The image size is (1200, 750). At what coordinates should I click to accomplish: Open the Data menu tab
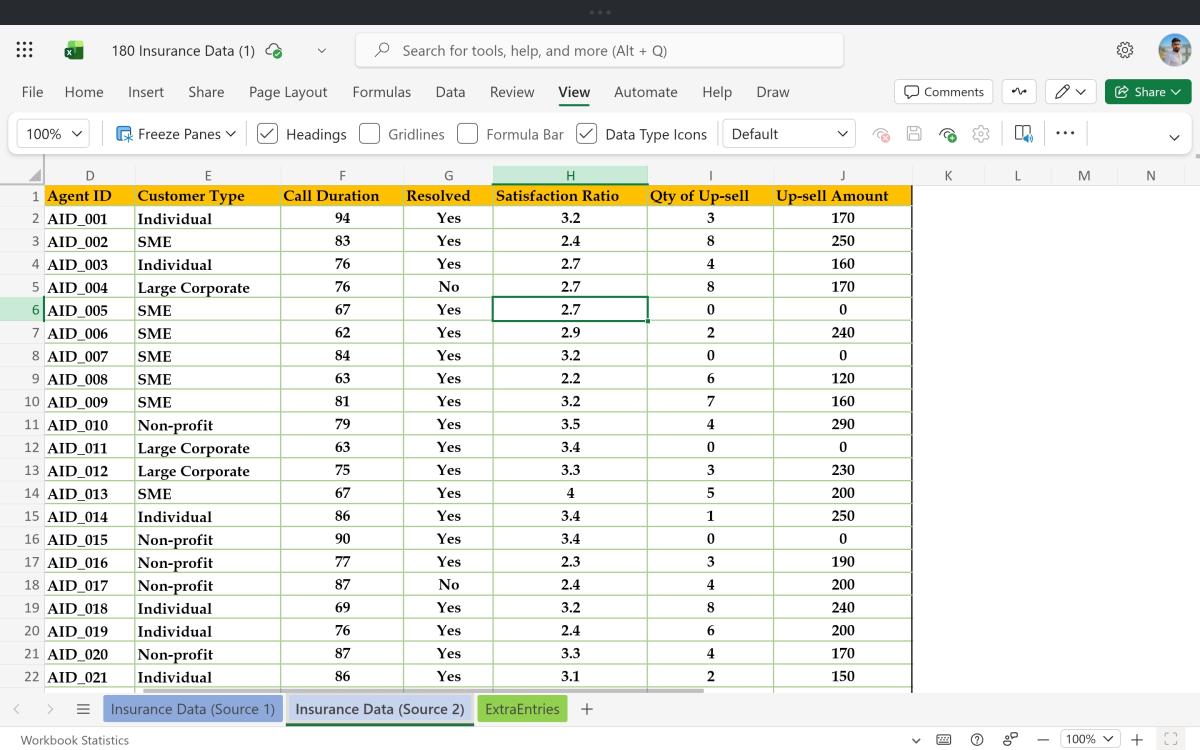[x=450, y=92]
